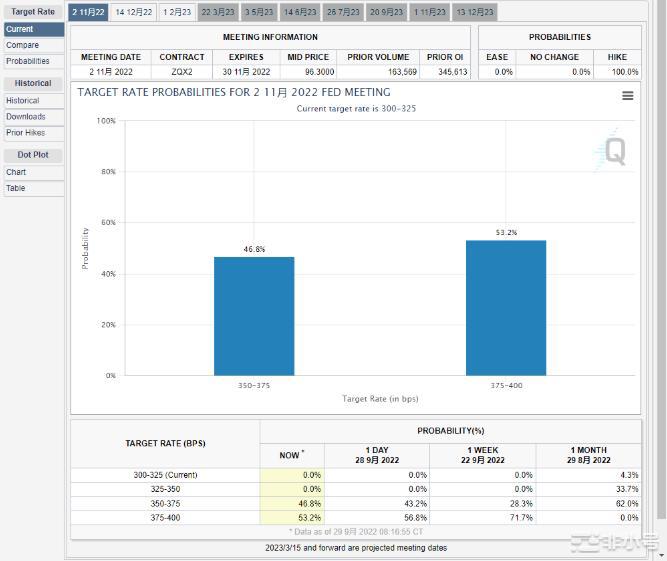Switch to the 1 2月23 meeting tab
The width and height of the screenshot is (667, 561).
[177, 12]
